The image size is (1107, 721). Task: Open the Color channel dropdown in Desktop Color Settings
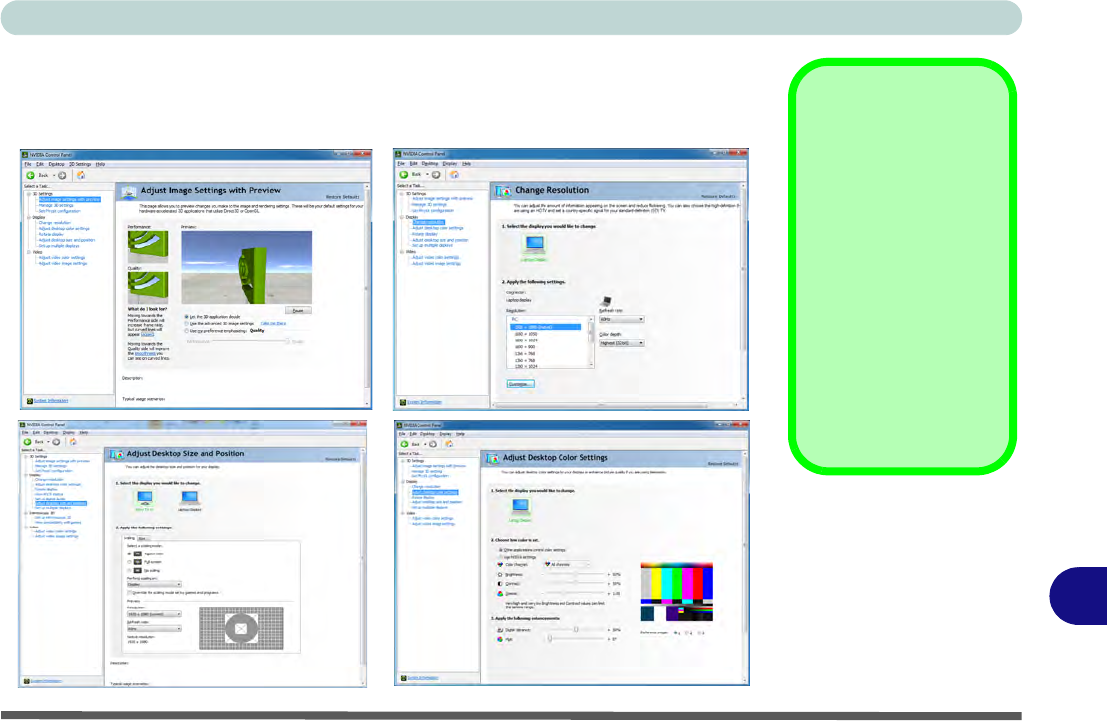566,565
